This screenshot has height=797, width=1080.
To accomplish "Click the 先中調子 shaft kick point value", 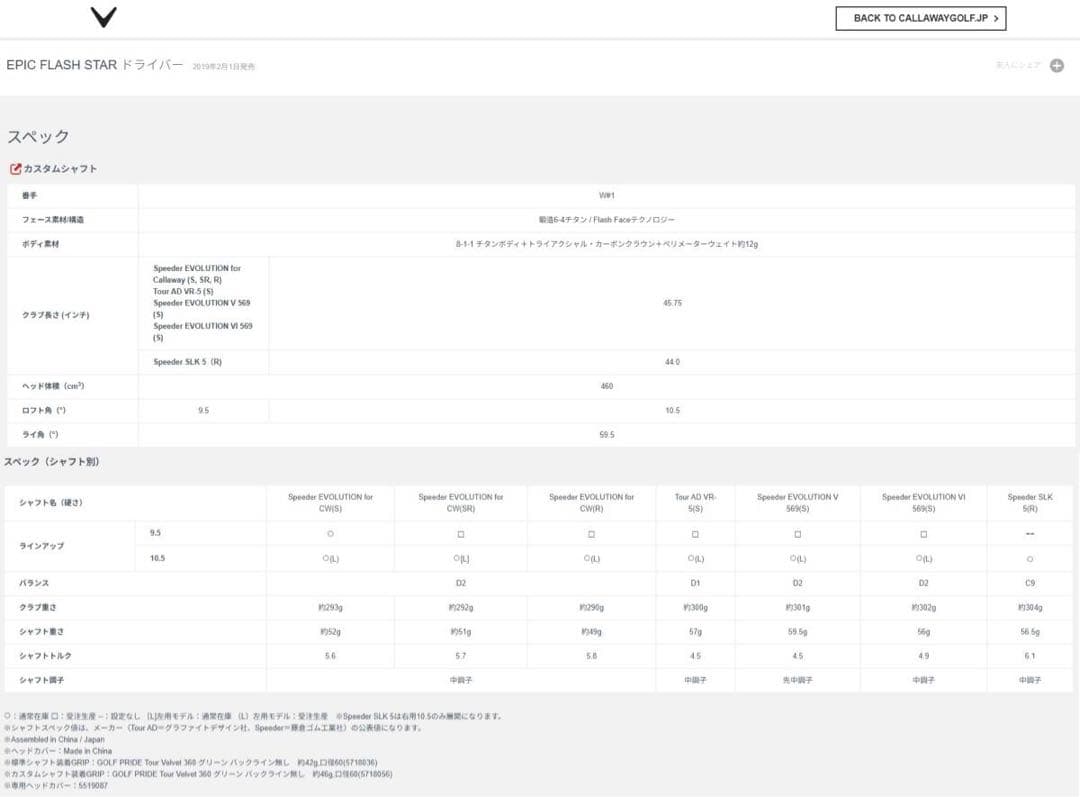I will point(797,680).
